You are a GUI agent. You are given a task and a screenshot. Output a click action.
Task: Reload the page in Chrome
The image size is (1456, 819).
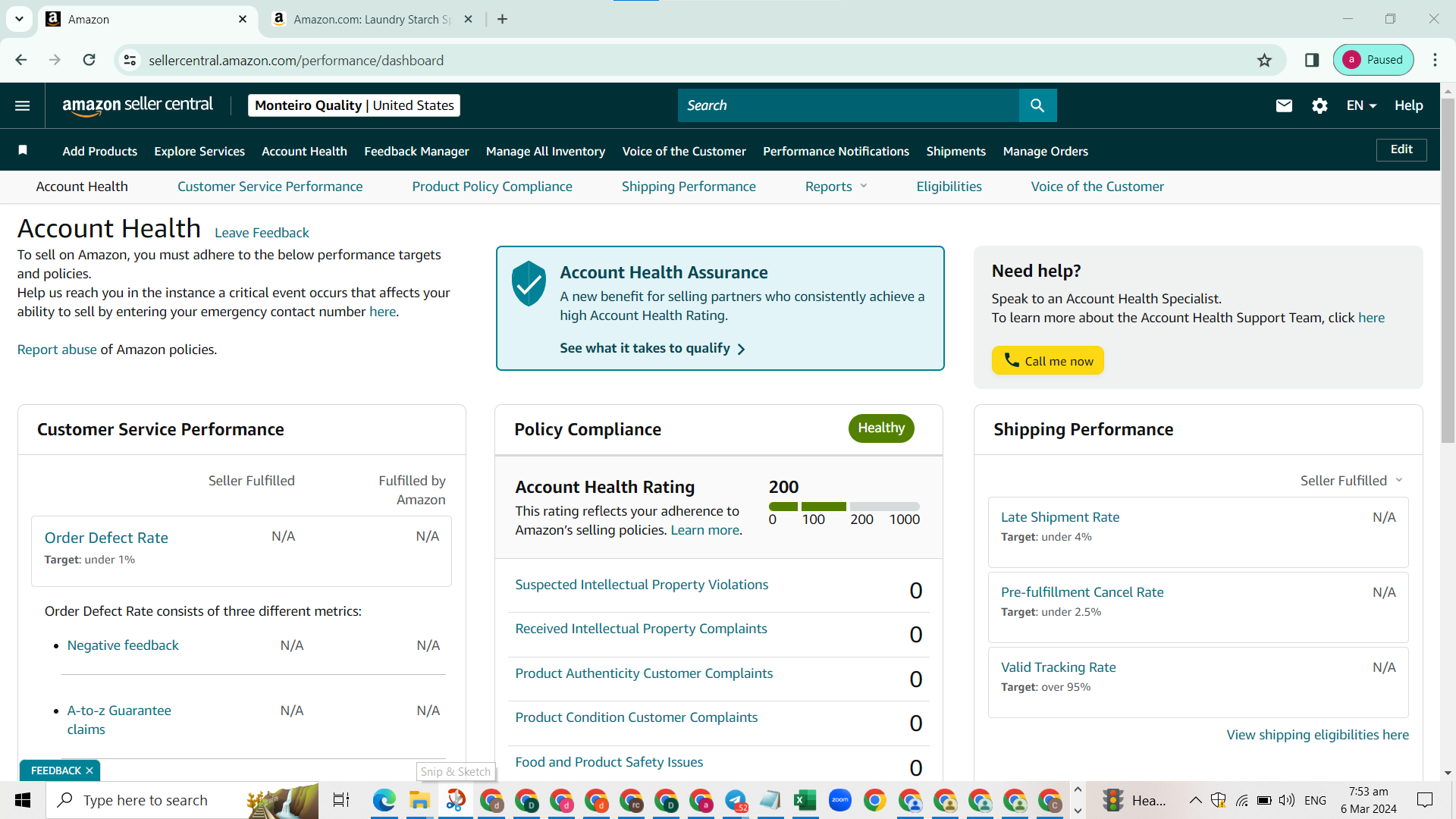pos(89,60)
